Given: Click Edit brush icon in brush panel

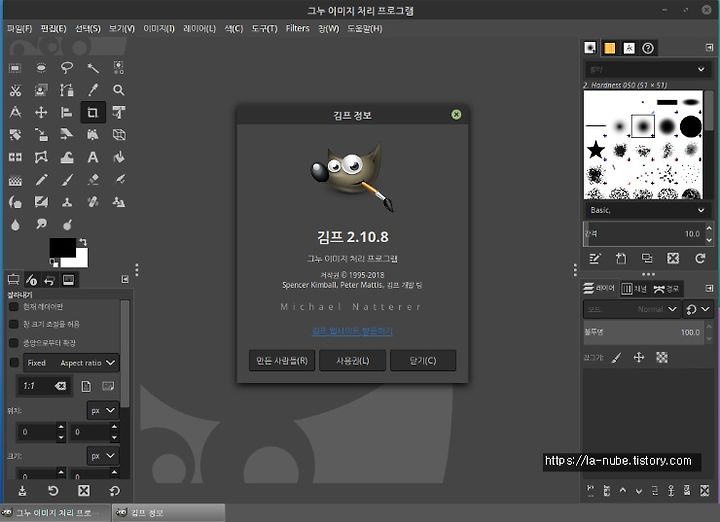Looking at the screenshot, I should [595, 258].
